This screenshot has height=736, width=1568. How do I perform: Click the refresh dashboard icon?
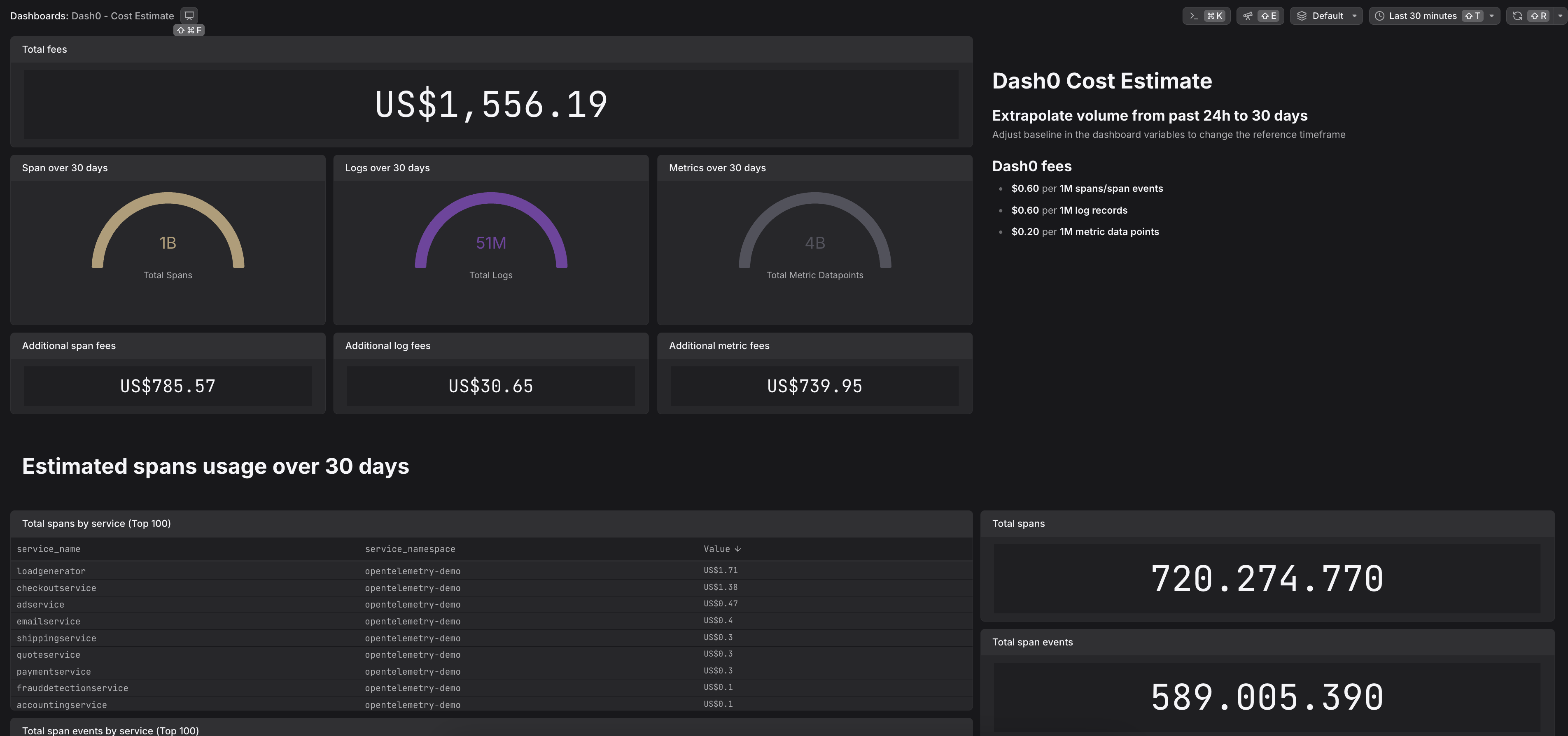1517,16
